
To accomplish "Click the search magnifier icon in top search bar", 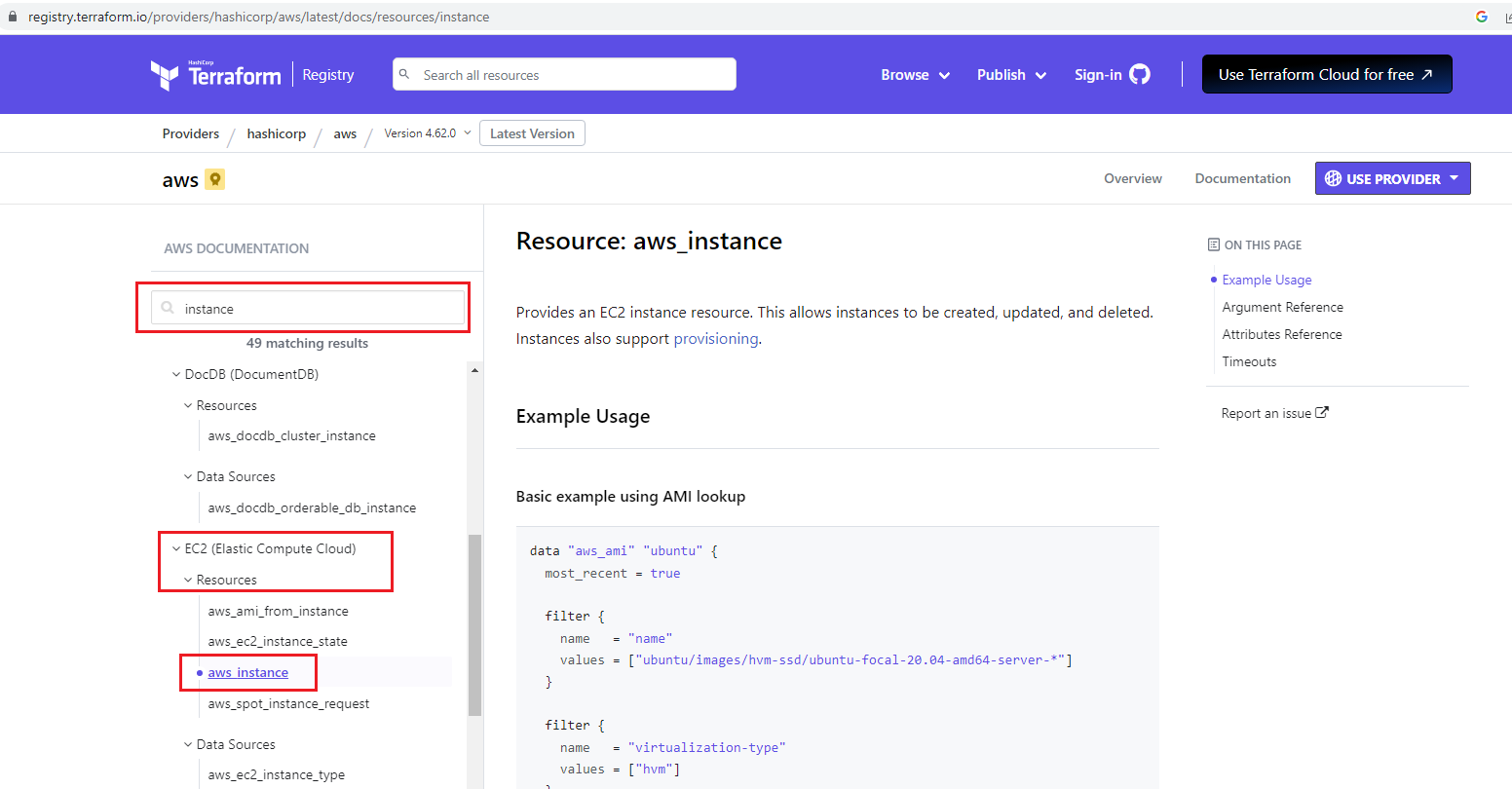I will (406, 74).
